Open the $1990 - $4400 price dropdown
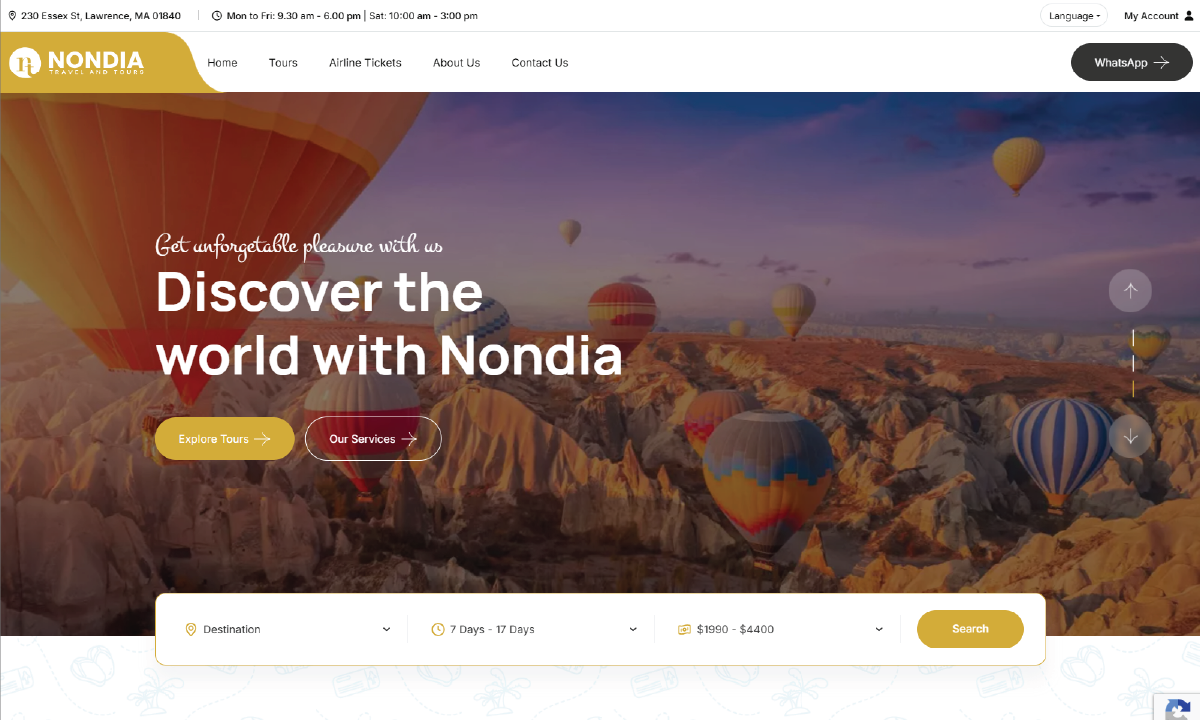Viewport: 1201px width, 720px height. [781, 630]
